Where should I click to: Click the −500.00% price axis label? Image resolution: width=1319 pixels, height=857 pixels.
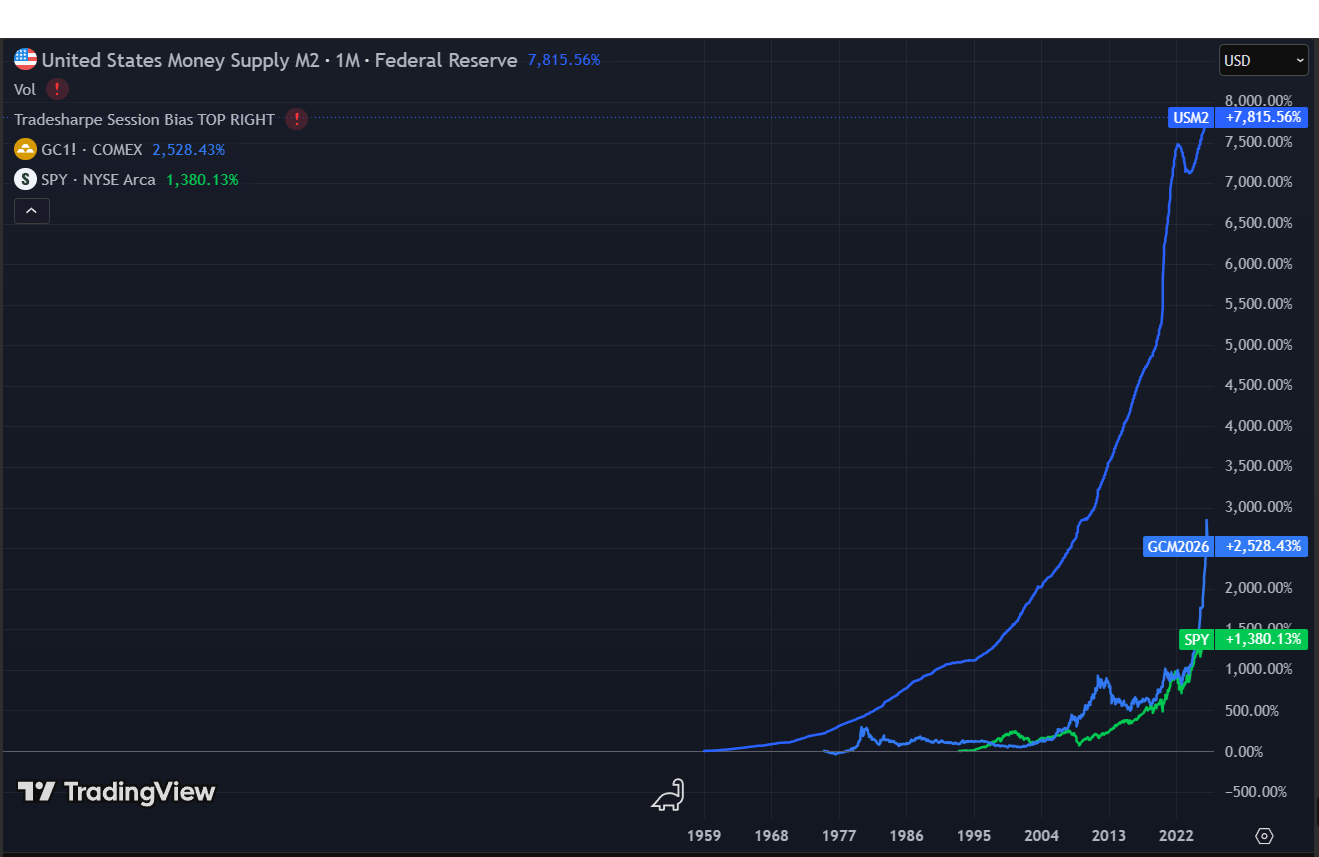(1254, 791)
